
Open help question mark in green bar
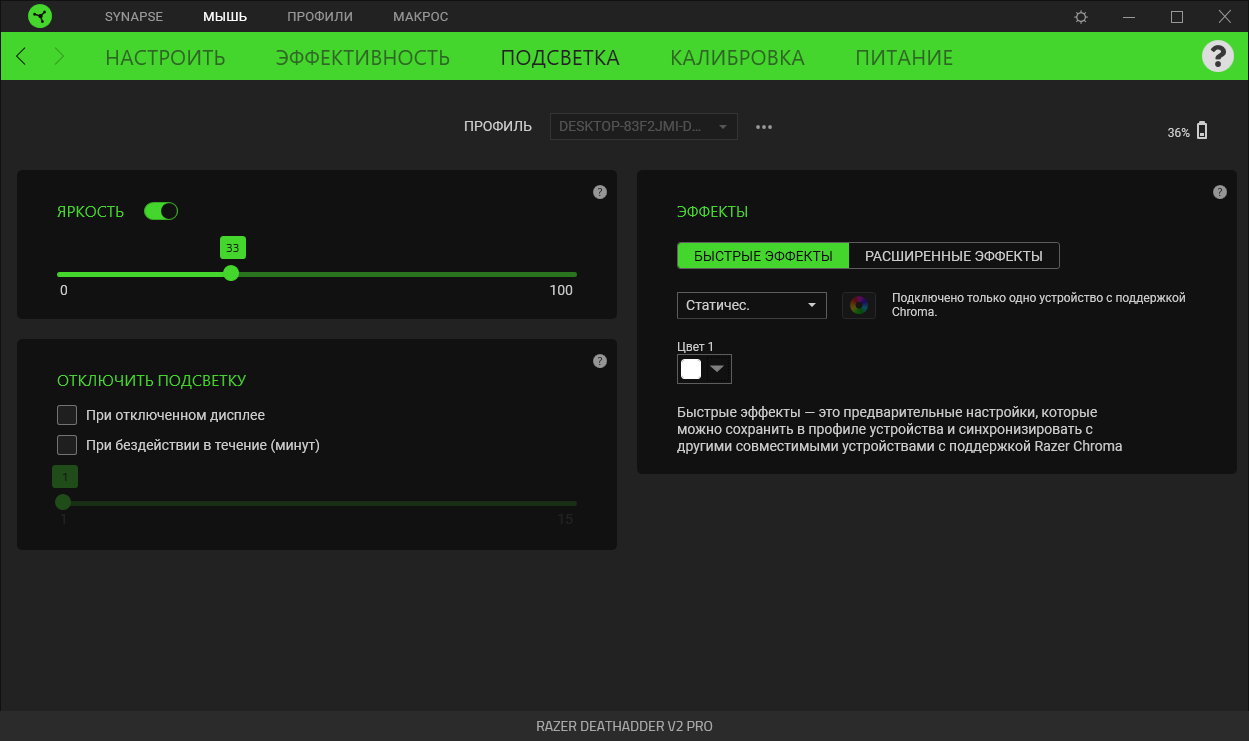[x=1217, y=56]
